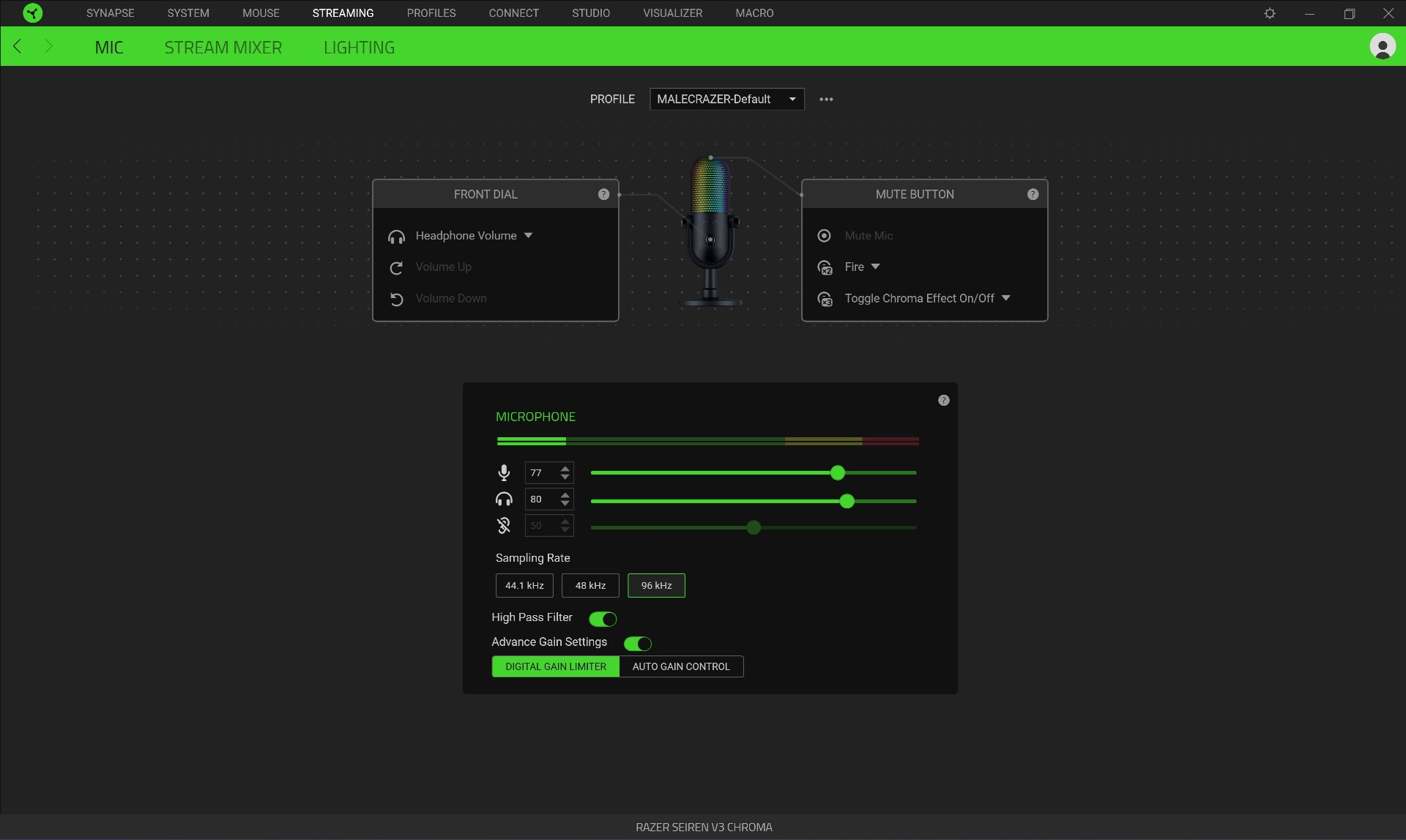The width and height of the screenshot is (1406, 840).
Task: Increase mic volume stepper up arrow
Action: pos(565,468)
